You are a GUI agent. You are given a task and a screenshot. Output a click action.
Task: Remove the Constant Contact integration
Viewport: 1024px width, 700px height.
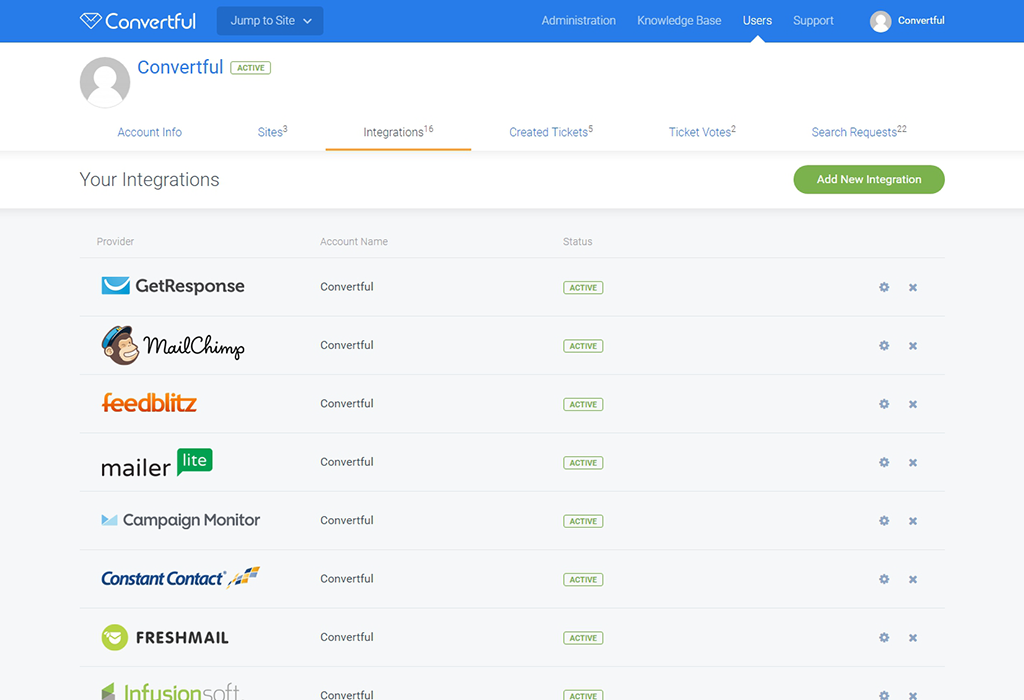913,580
